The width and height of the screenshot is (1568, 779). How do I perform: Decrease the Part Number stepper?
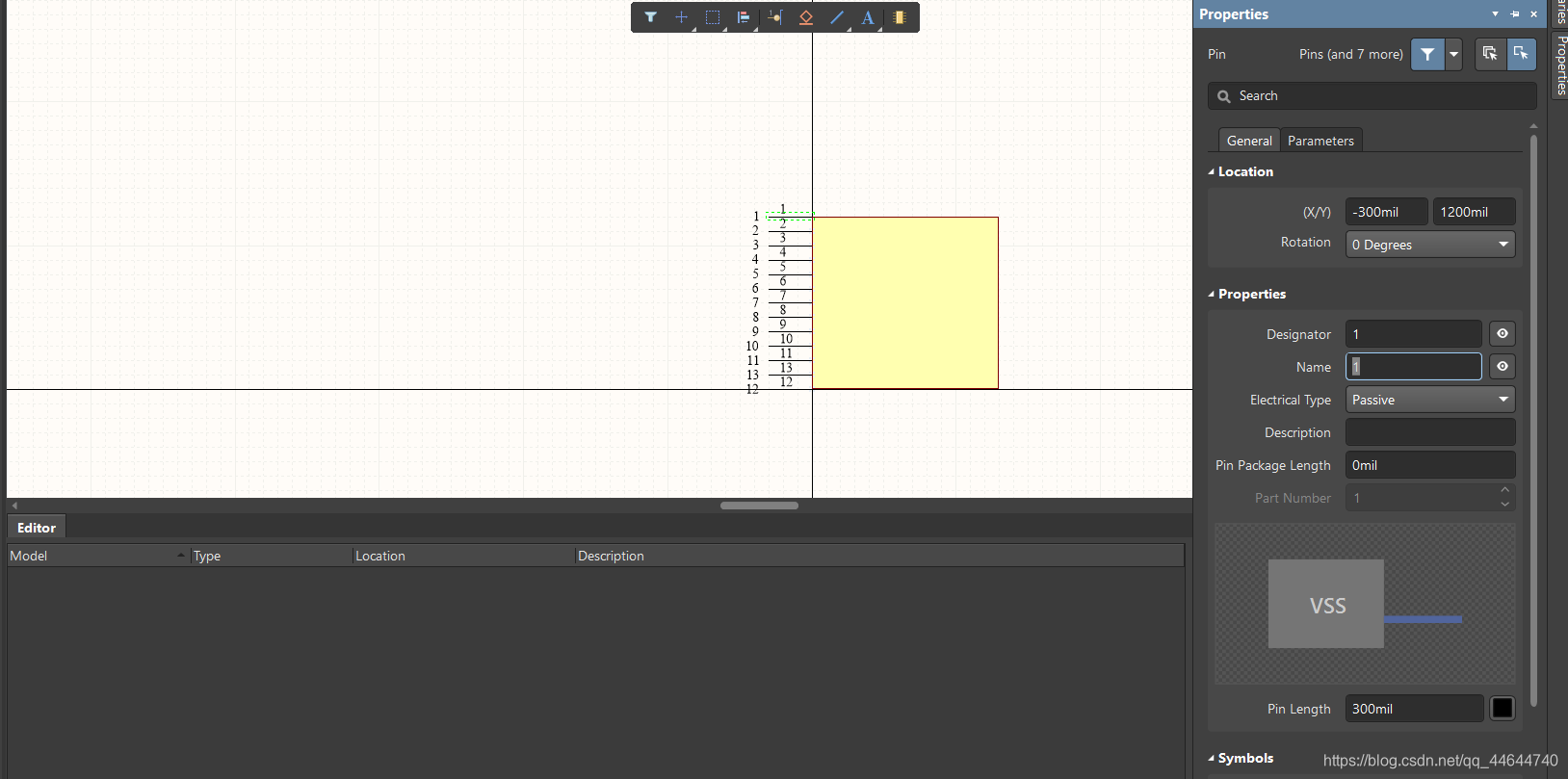(1505, 505)
